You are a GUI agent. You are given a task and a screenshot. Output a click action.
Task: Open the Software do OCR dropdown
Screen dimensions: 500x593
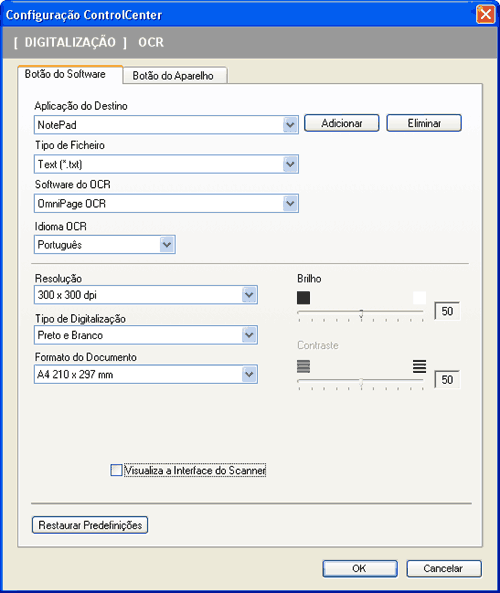tap(290, 203)
